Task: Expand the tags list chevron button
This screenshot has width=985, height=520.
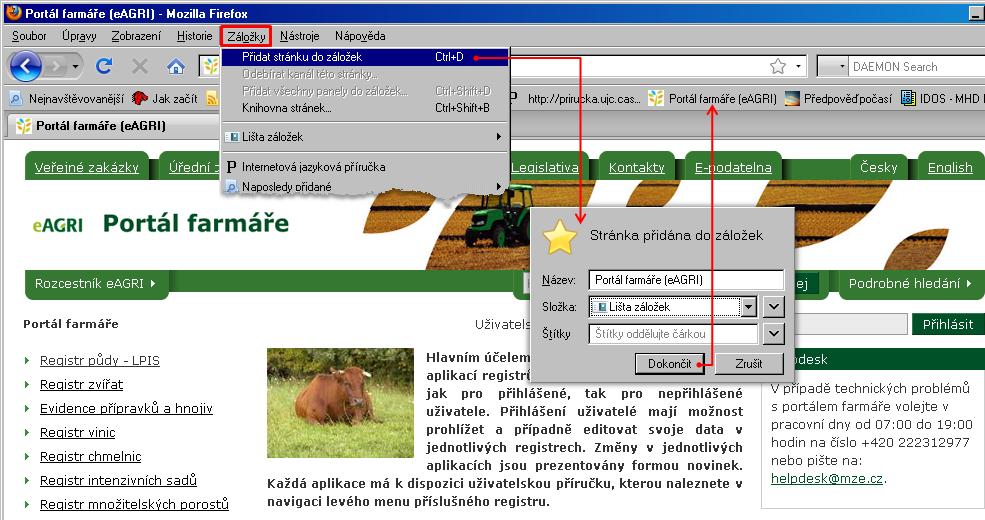Action: click(x=774, y=334)
